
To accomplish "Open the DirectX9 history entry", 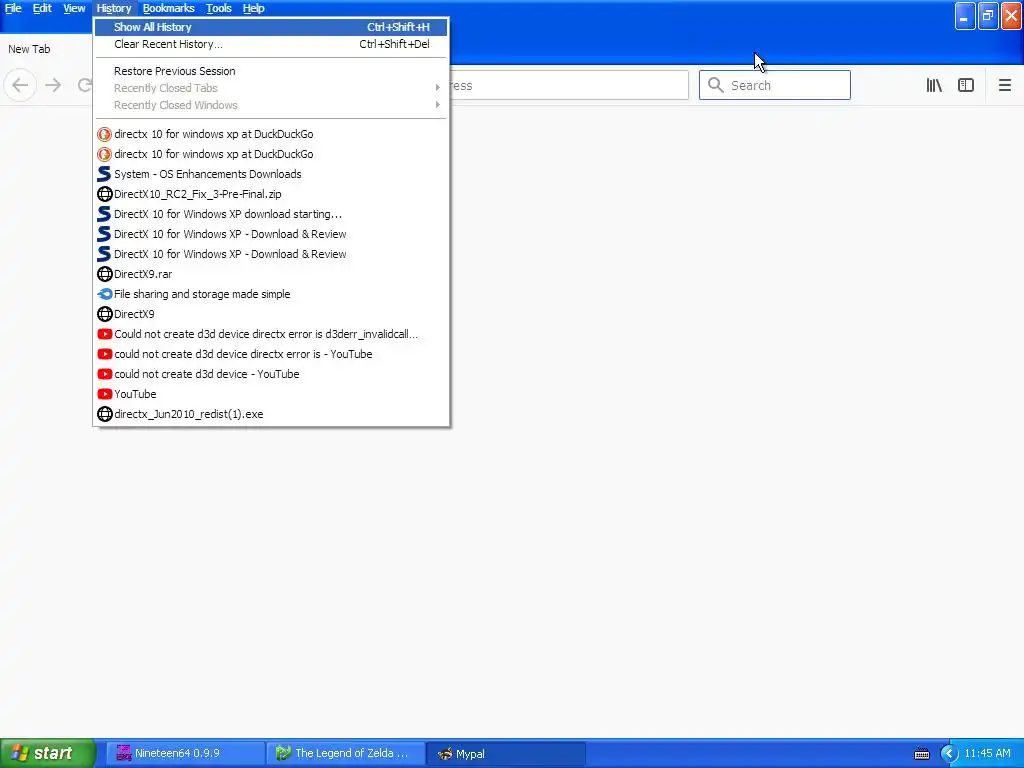I will tap(271, 315).
